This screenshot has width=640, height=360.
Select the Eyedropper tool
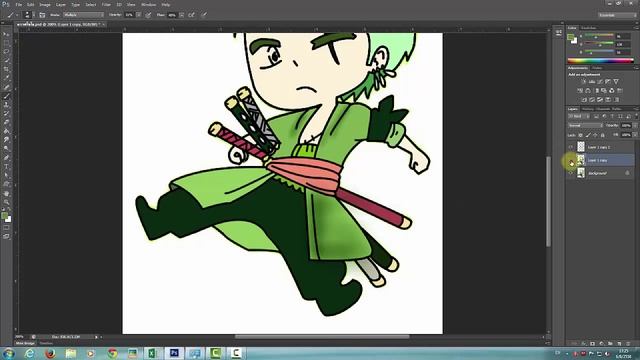tap(6, 78)
